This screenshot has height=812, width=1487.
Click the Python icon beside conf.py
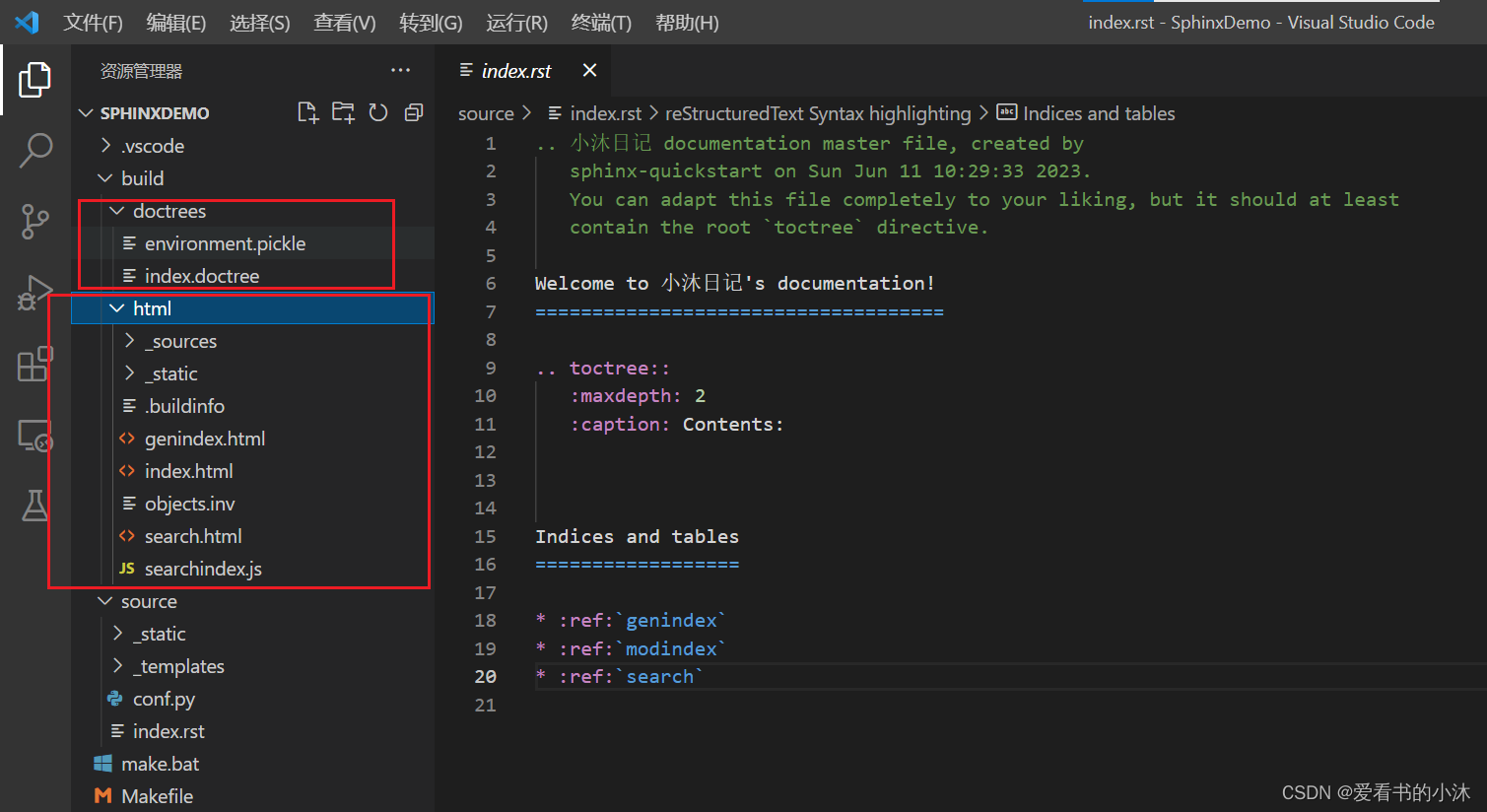[x=115, y=699]
